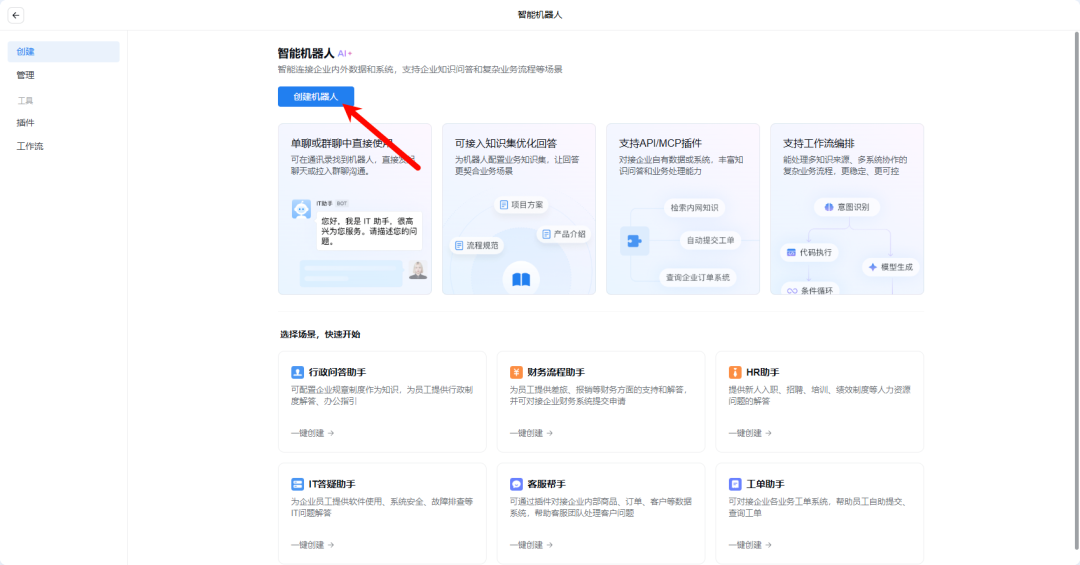Select the 客服帮手 card title
The height and width of the screenshot is (565, 1080).
[x=547, y=484]
